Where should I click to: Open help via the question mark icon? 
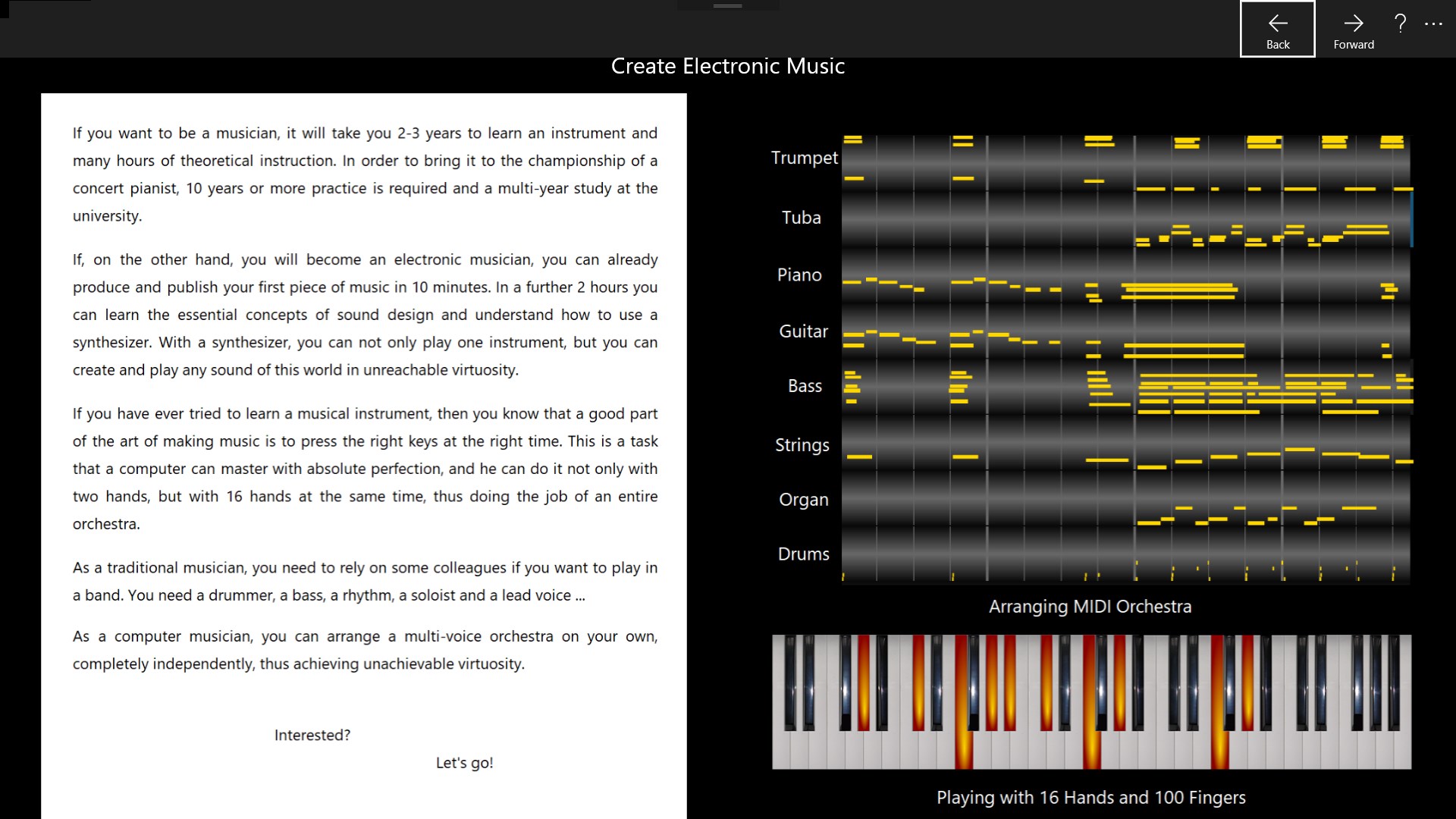[1400, 24]
